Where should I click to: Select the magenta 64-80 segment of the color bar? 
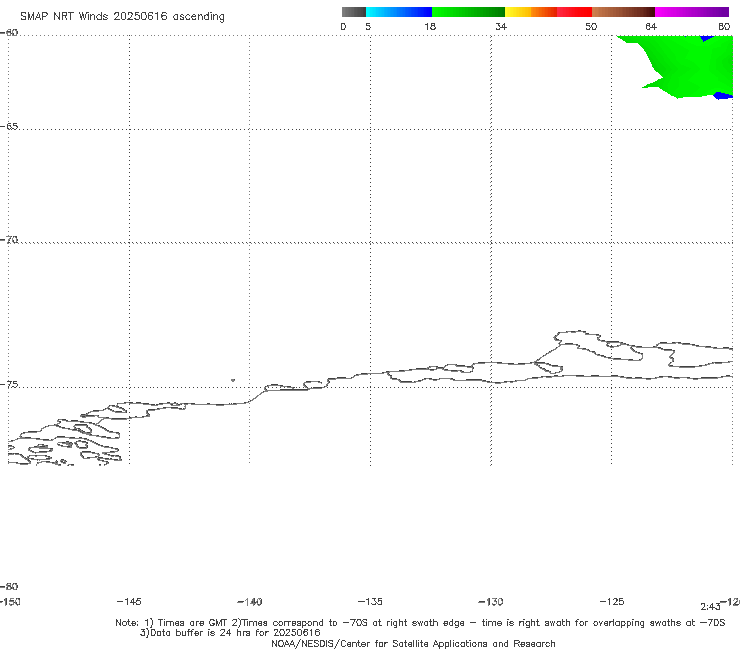692,12
